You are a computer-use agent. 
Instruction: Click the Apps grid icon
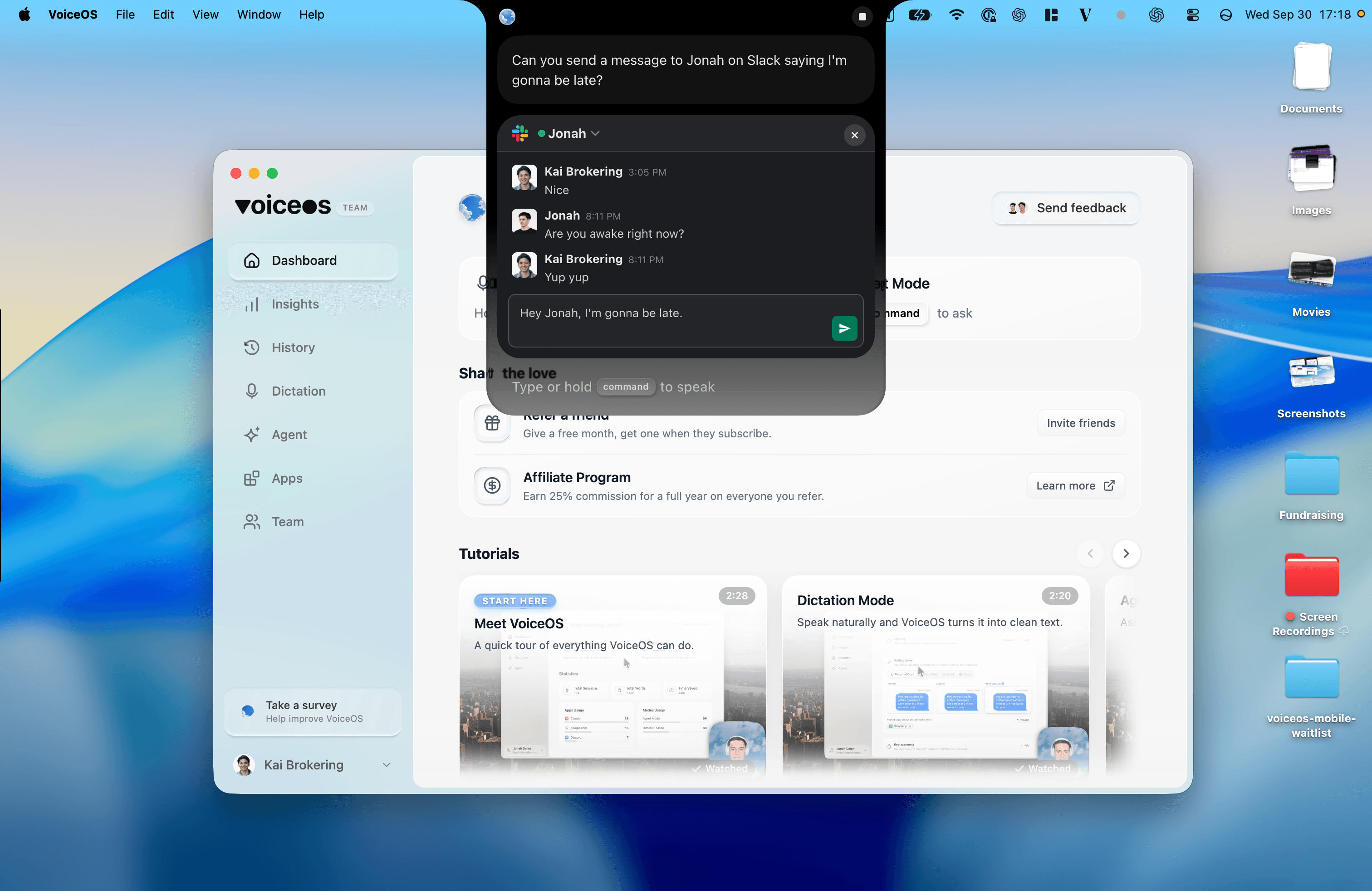251,478
